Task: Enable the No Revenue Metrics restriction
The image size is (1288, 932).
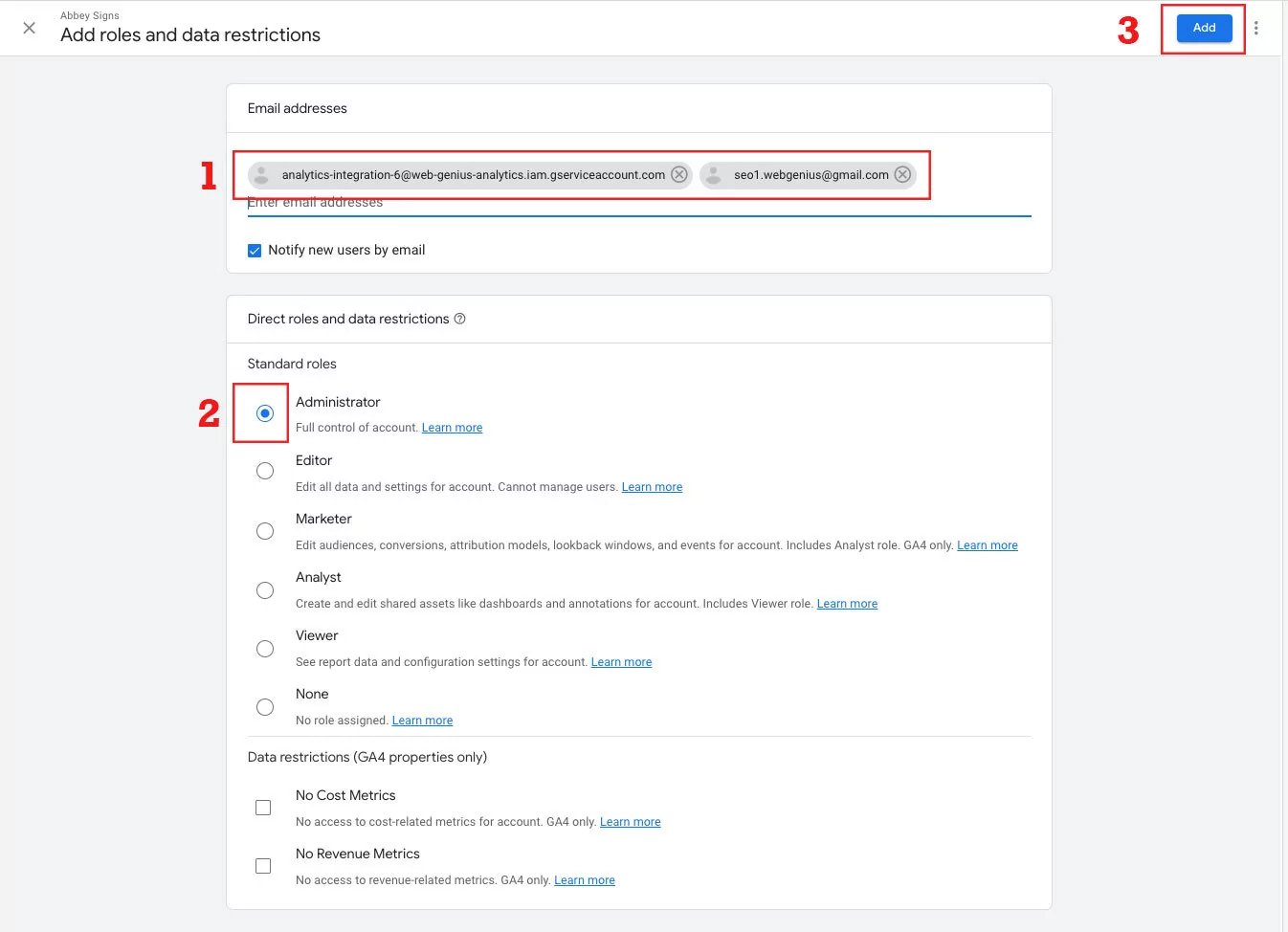Action: [x=263, y=866]
